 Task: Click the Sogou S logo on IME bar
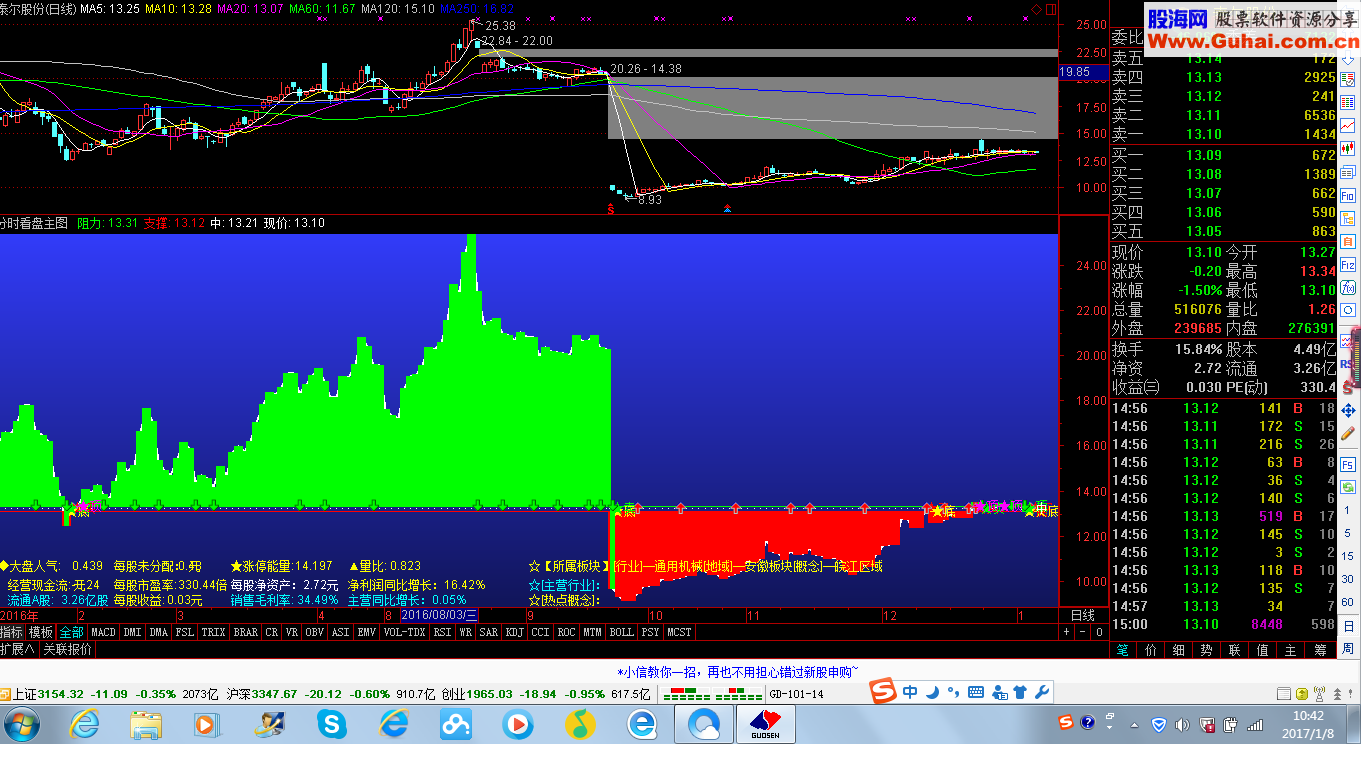[883, 690]
